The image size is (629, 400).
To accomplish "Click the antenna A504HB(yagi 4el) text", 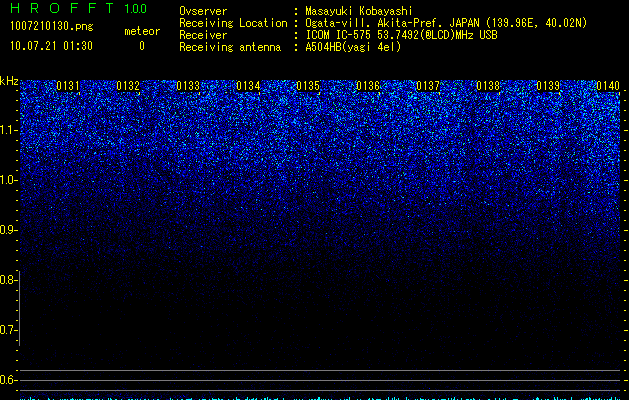I will pyautogui.click(x=353, y=47).
